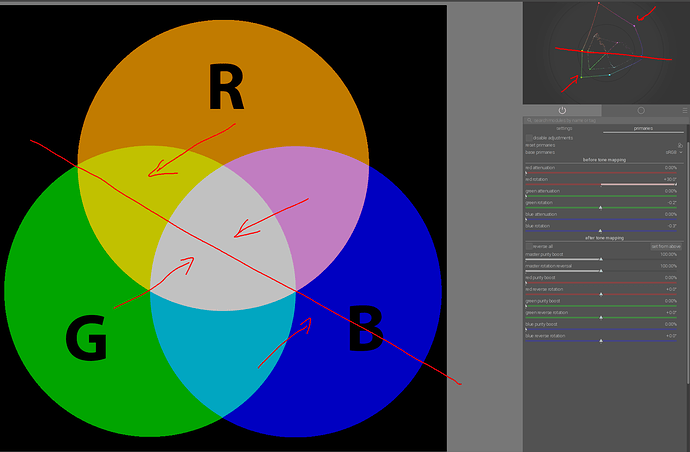Open the module presets hamburger menu
This screenshot has width=690, height=452.
tap(685, 110)
